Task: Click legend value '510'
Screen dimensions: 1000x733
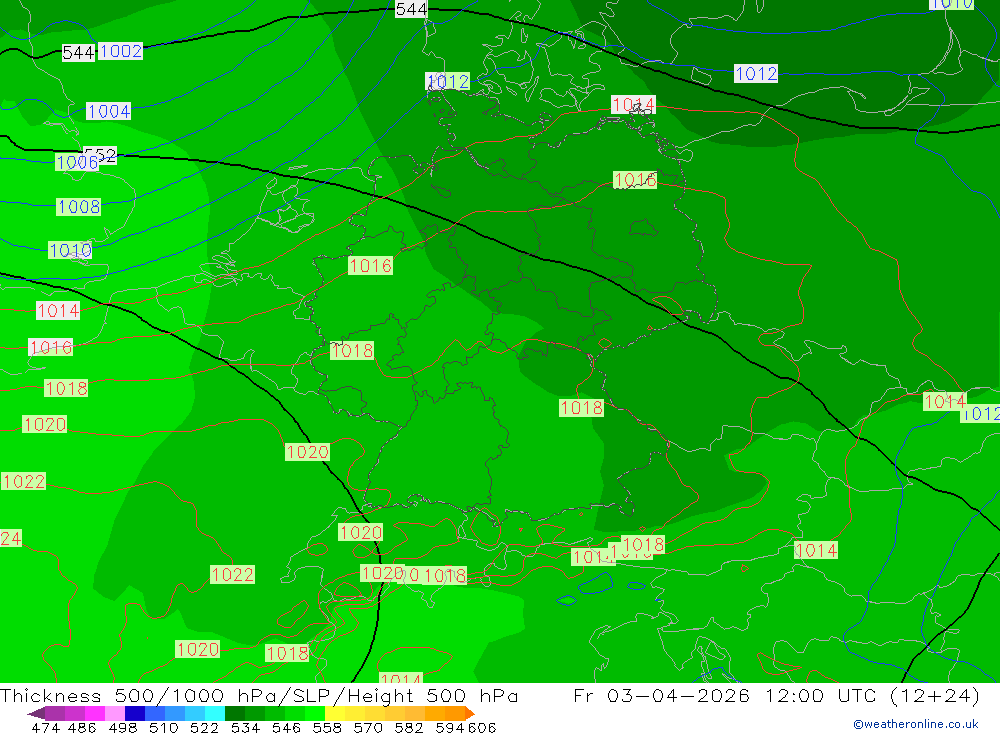Action: (x=164, y=727)
